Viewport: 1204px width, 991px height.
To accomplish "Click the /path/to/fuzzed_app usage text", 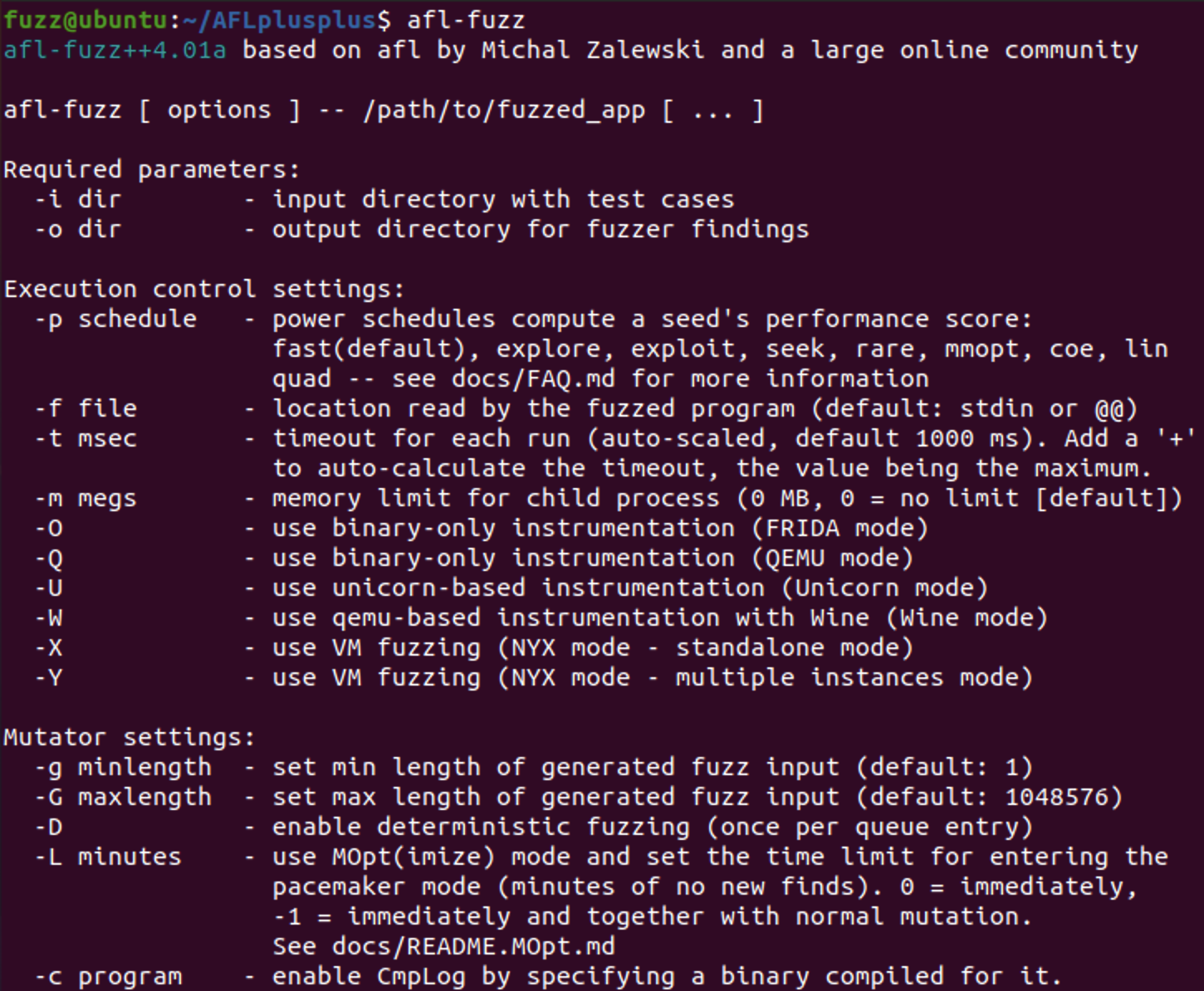I will click(504, 110).
